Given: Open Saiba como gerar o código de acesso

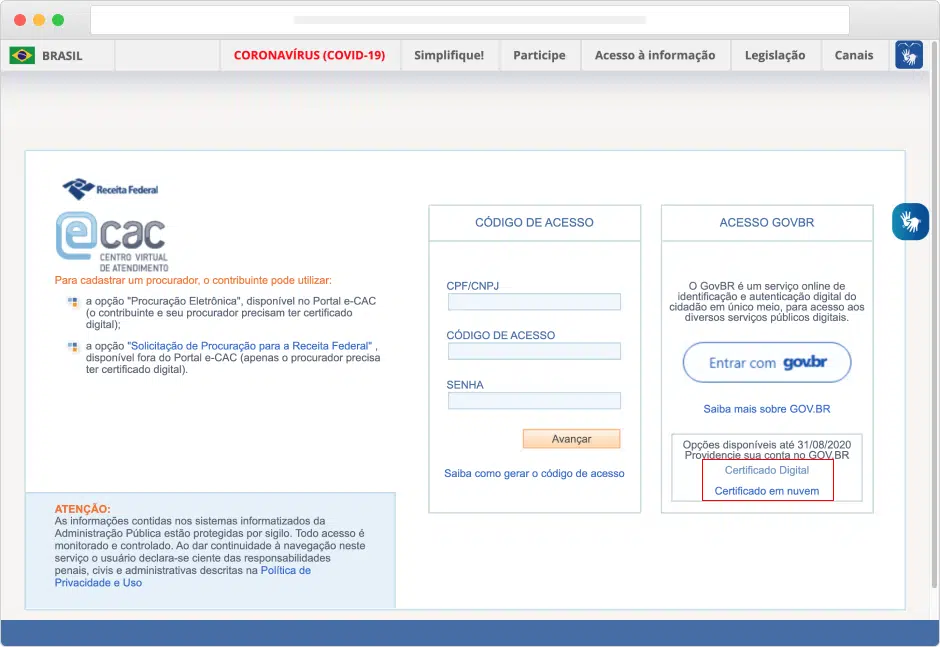Looking at the screenshot, I should coord(534,473).
